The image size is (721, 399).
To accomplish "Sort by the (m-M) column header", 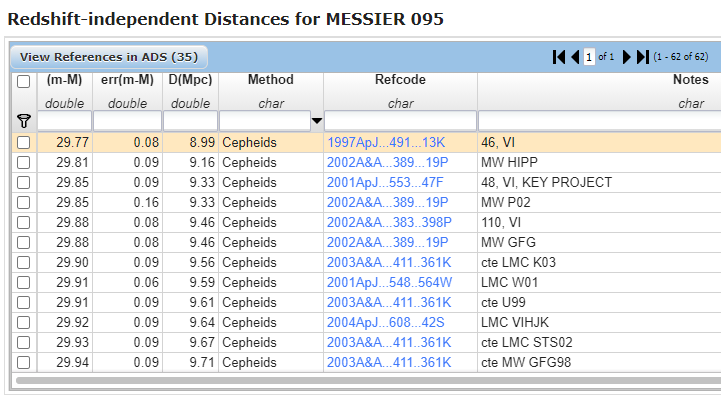I will coord(64,80).
